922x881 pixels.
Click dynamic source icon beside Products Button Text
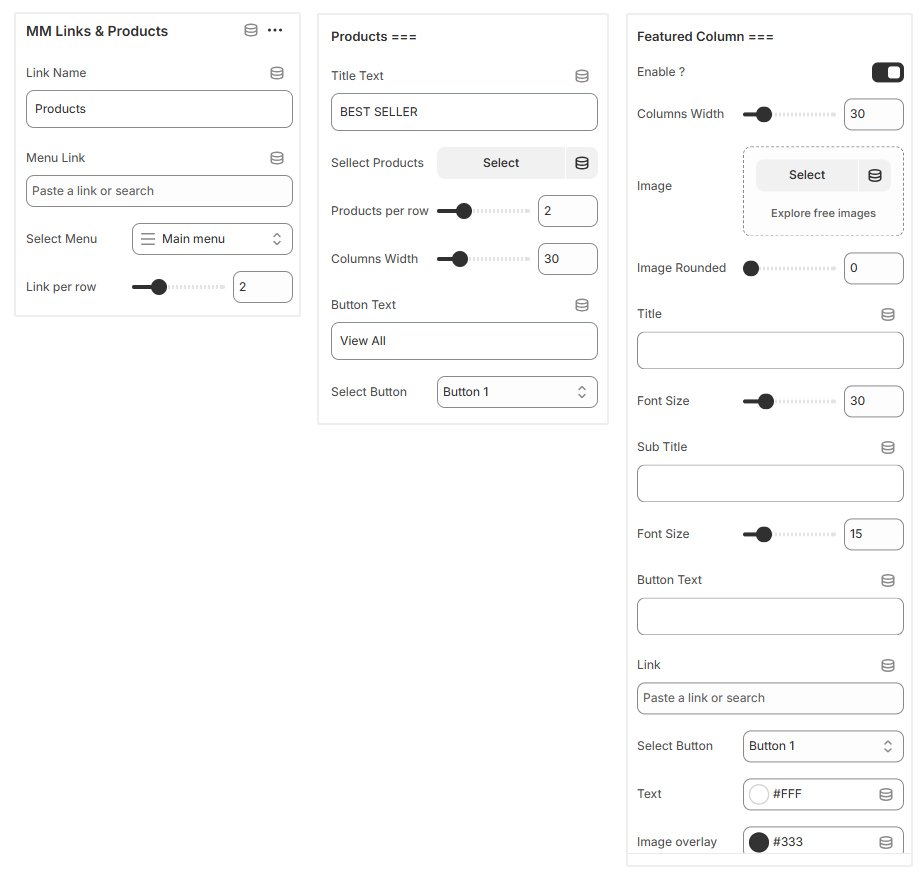(582, 305)
